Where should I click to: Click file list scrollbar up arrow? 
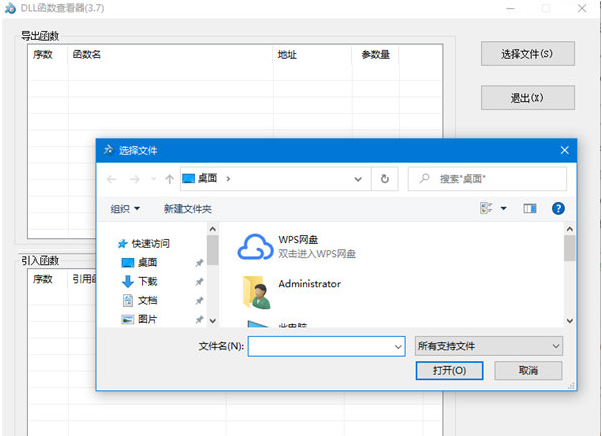tap(569, 229)
